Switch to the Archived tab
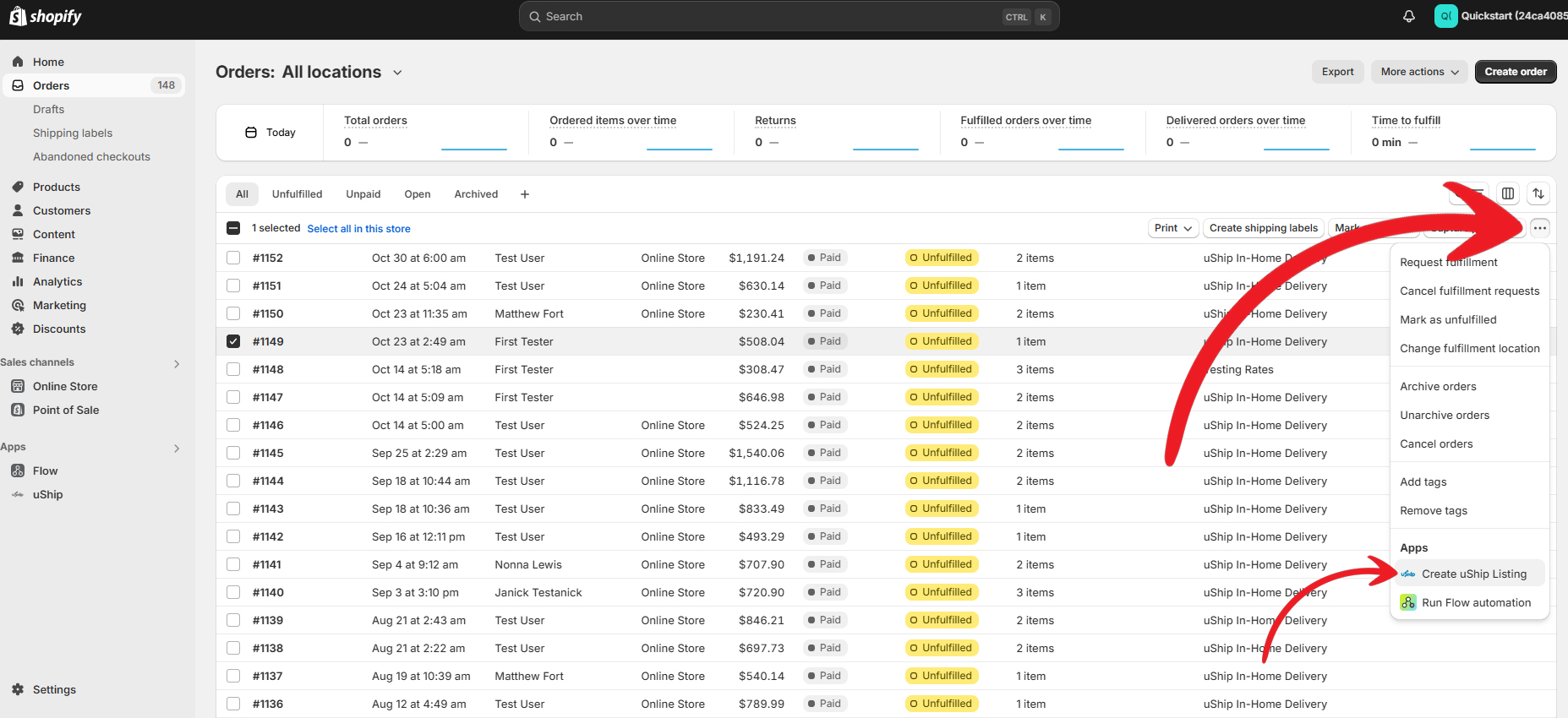Viewport: 1568px width, 718px height. [476, 194]
